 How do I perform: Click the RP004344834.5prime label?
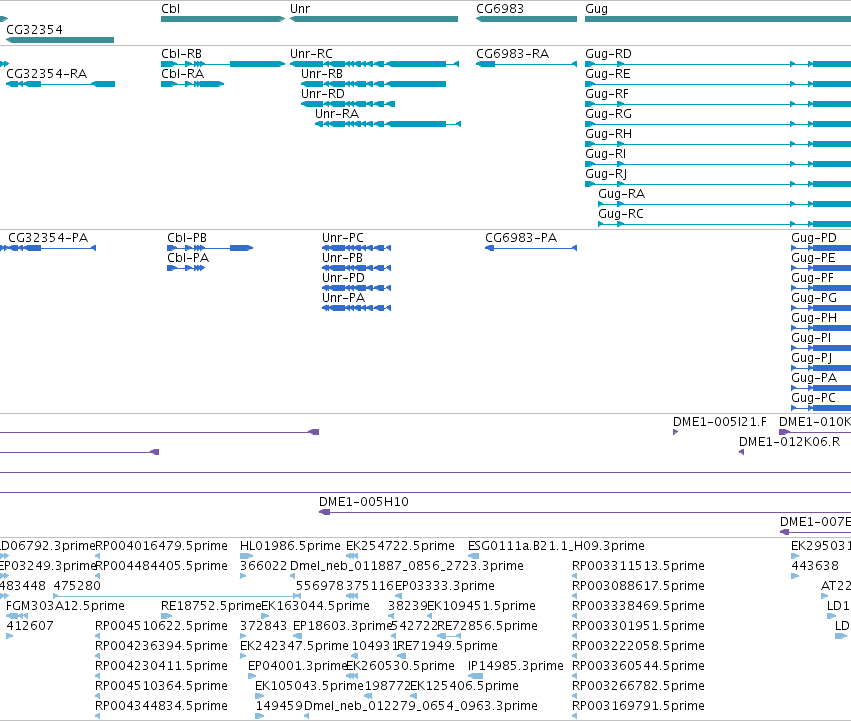[162, 706]
